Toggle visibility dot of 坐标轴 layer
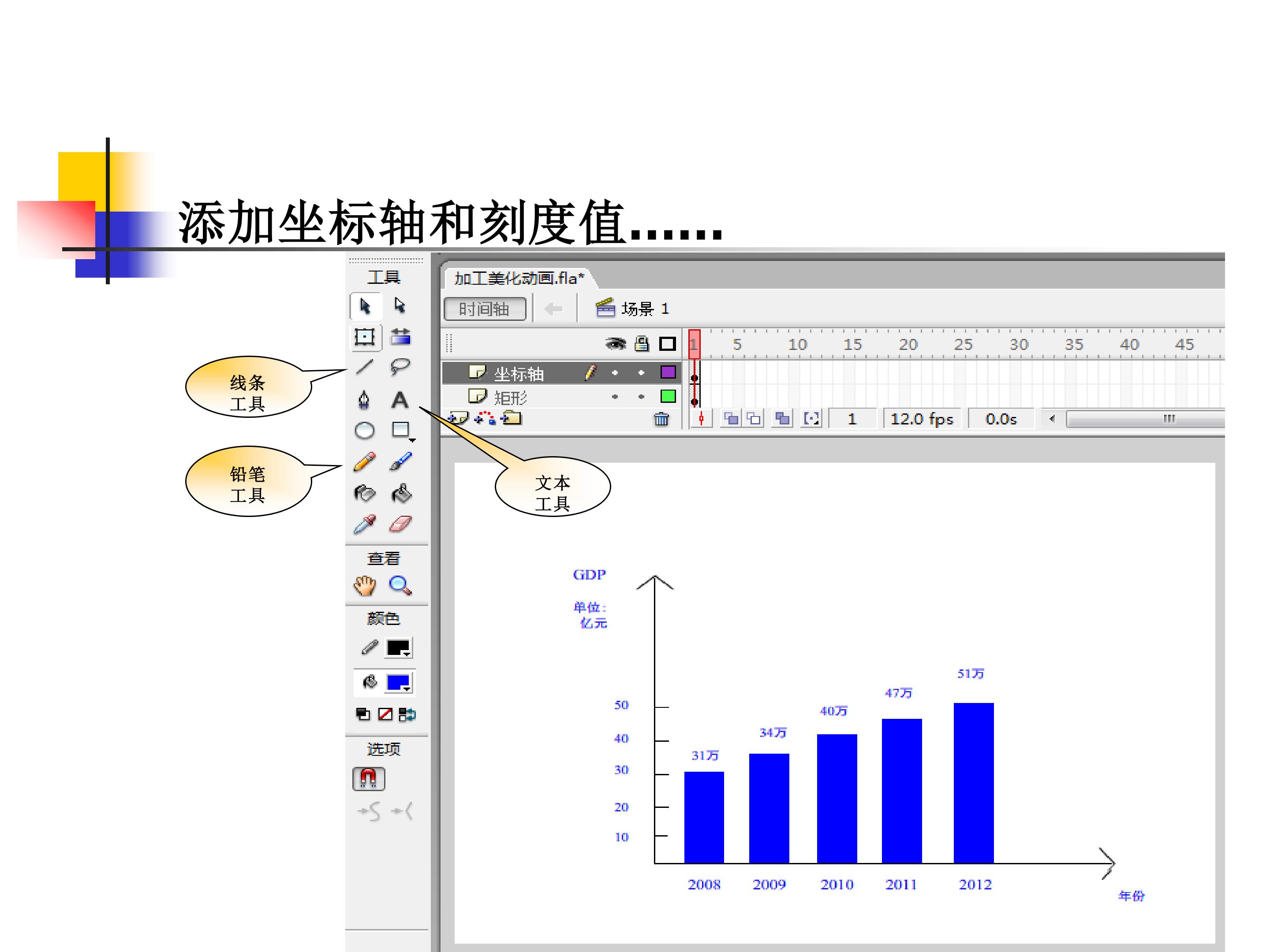The height and width of the screenshot is (952, 1270). pos(615,373)
